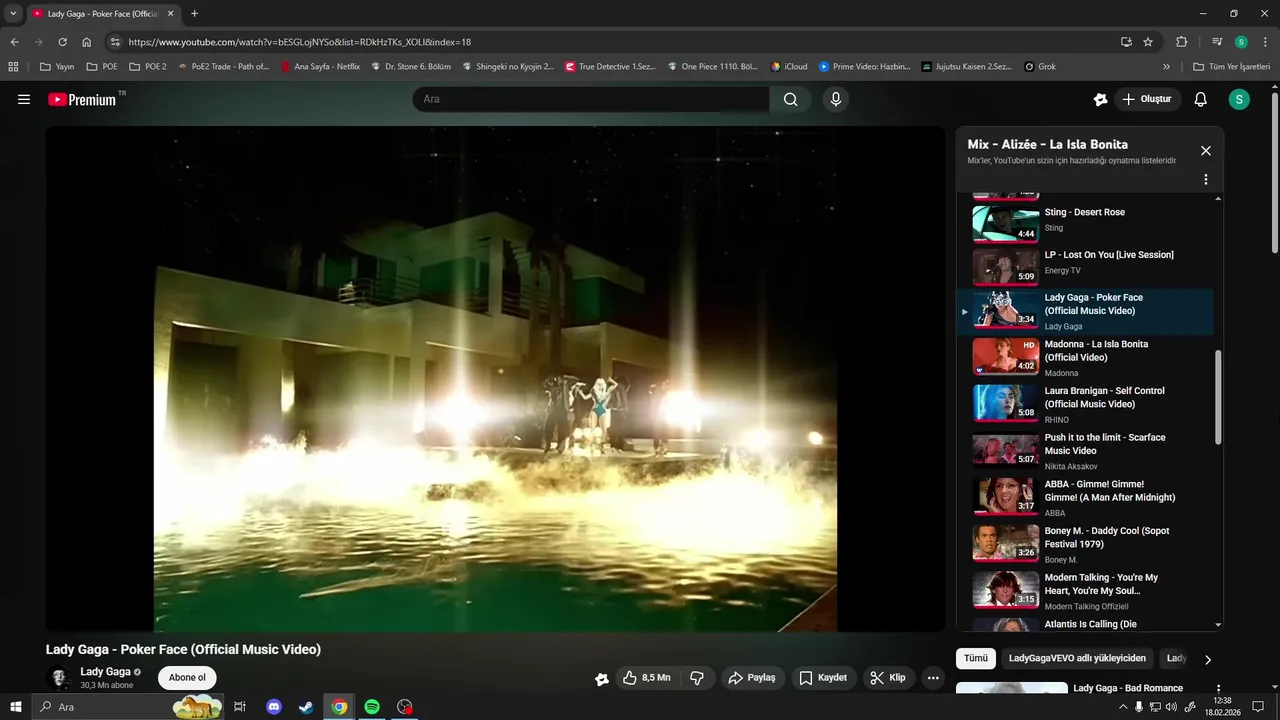This screenshot has width=1280, height=720.
Task: Click the YouTube search input field
Action: [590, 99]
